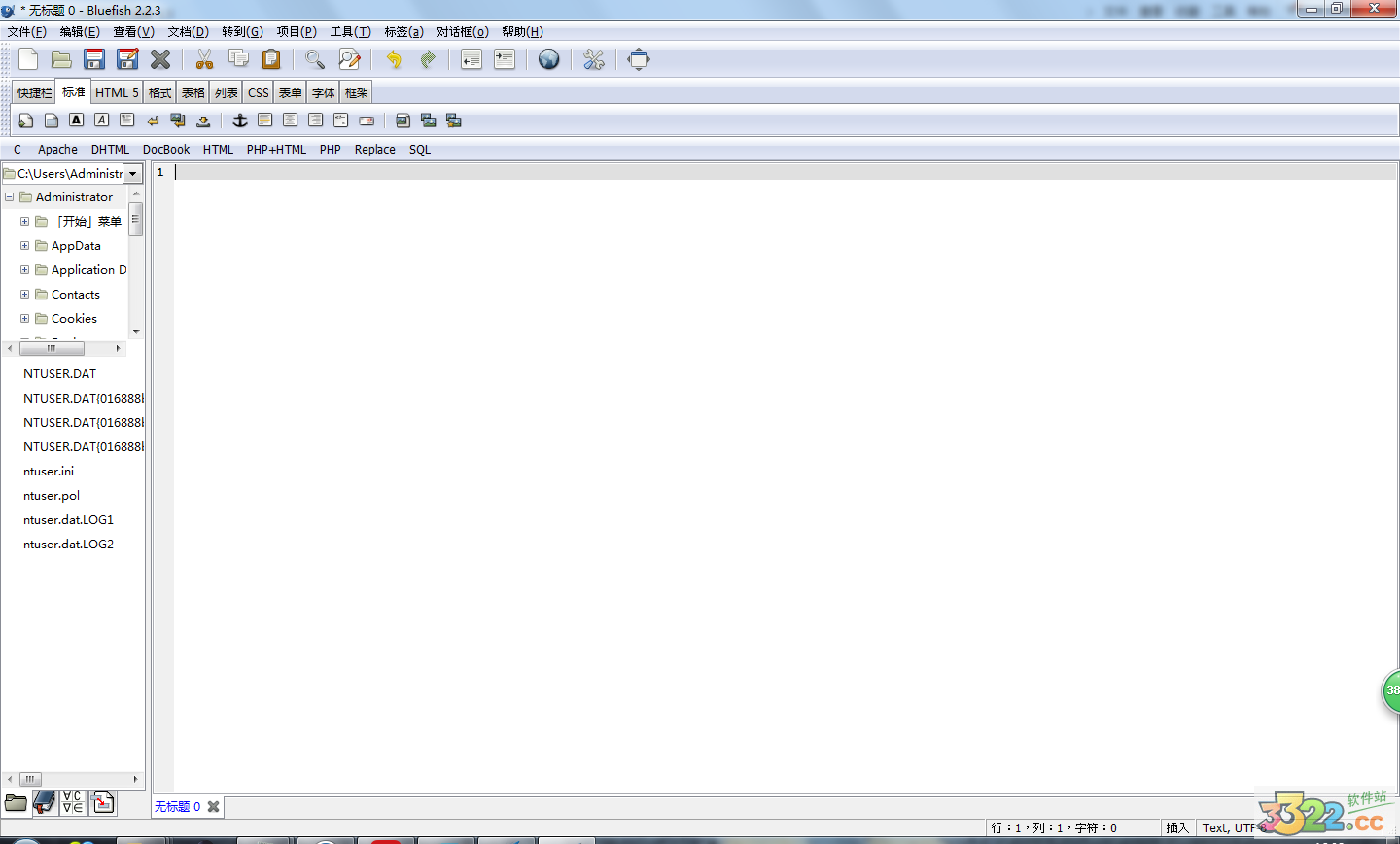Open the SQL snippets menu
Screen dimensions: 1400x844
pos(420,150)
